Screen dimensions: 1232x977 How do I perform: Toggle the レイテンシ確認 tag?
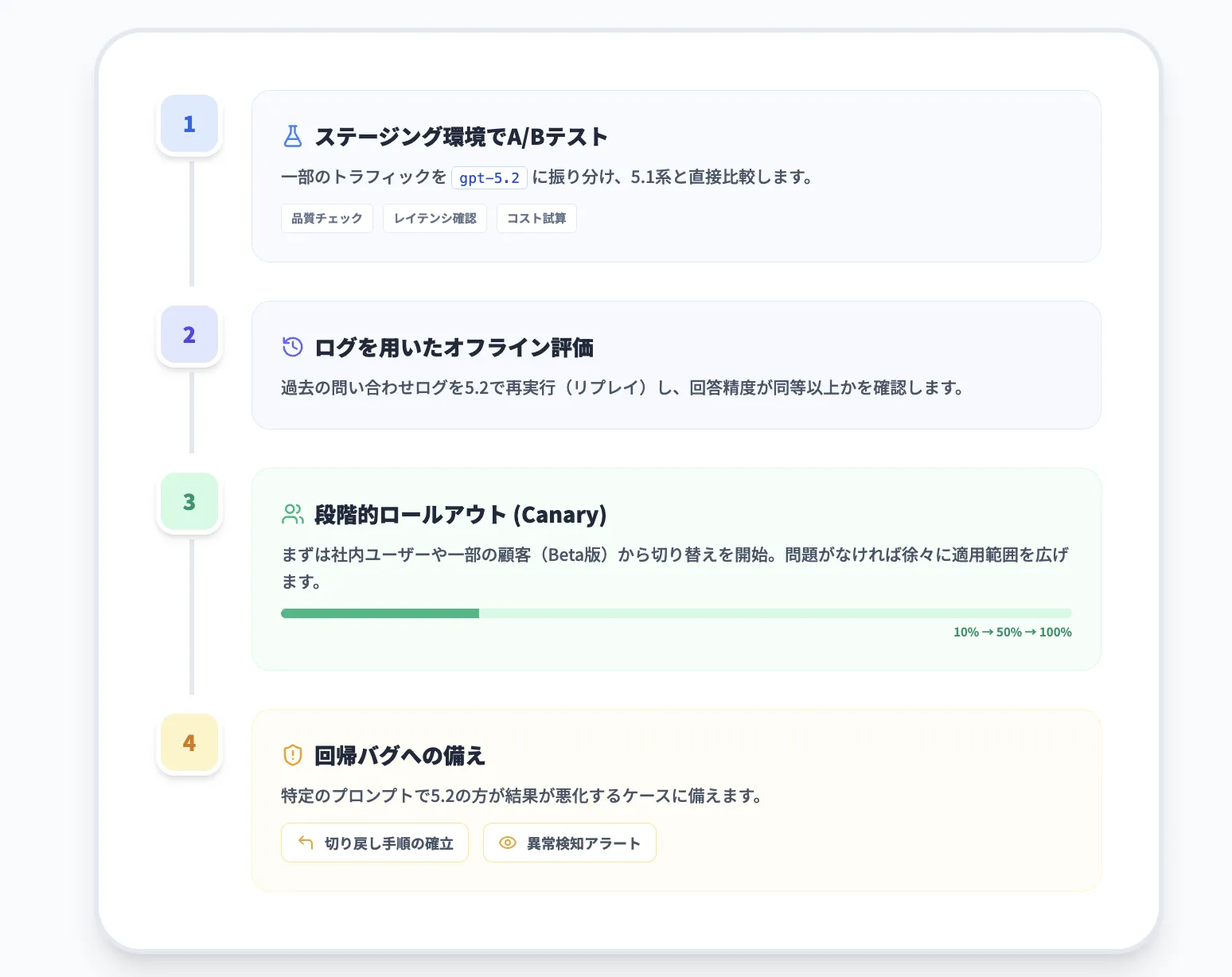[x=435, y=218]
